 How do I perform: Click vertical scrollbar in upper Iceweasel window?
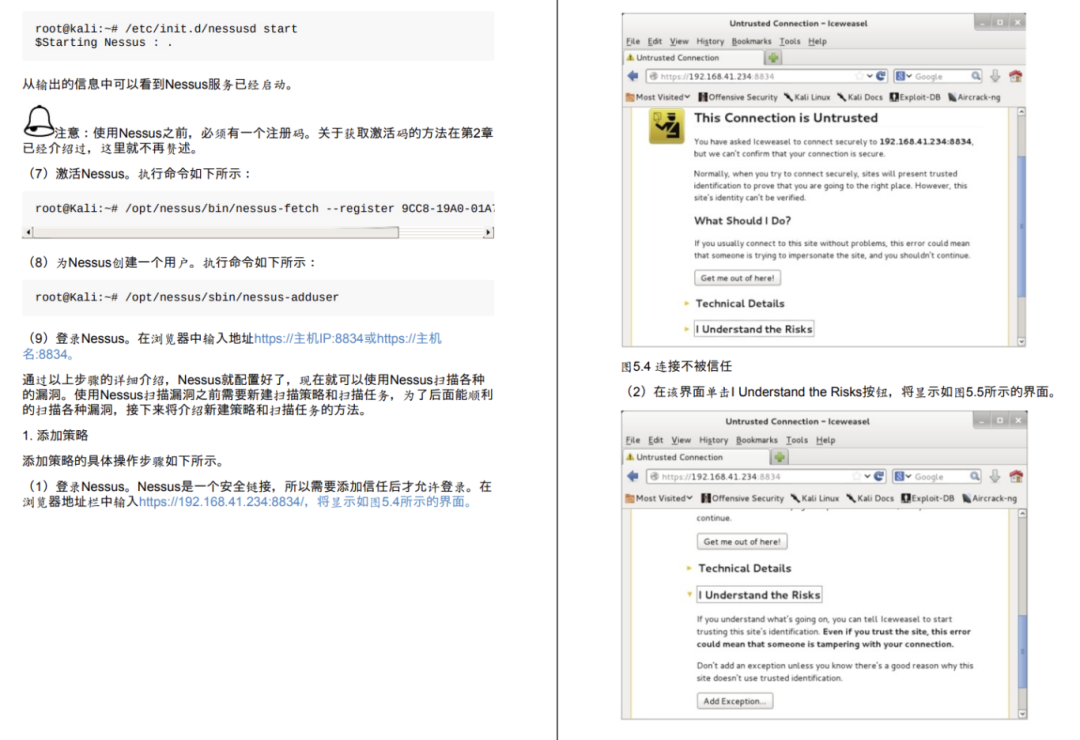pyautogui.click(x=1021, y=227)
